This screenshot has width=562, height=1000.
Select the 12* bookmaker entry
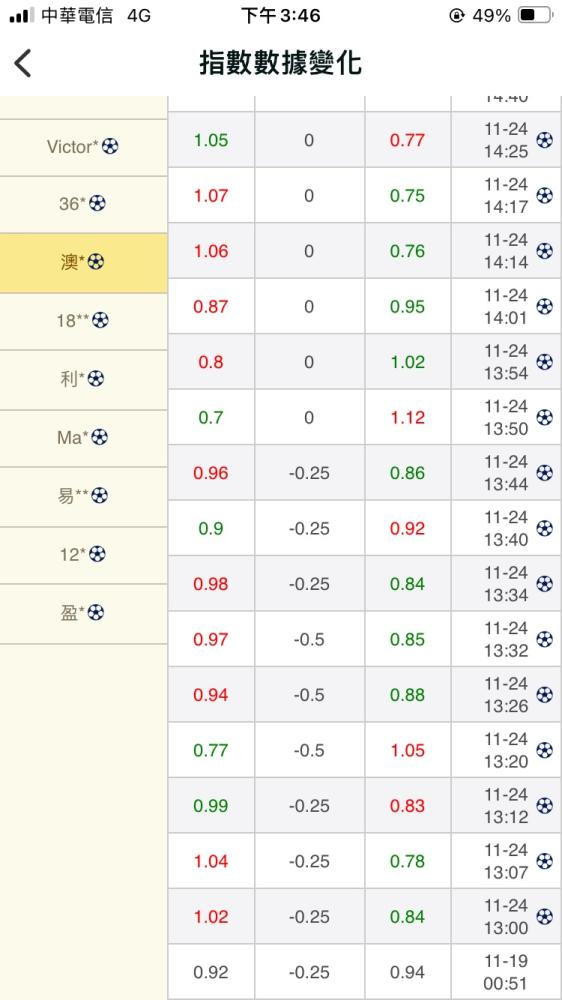tap(84, 555)
